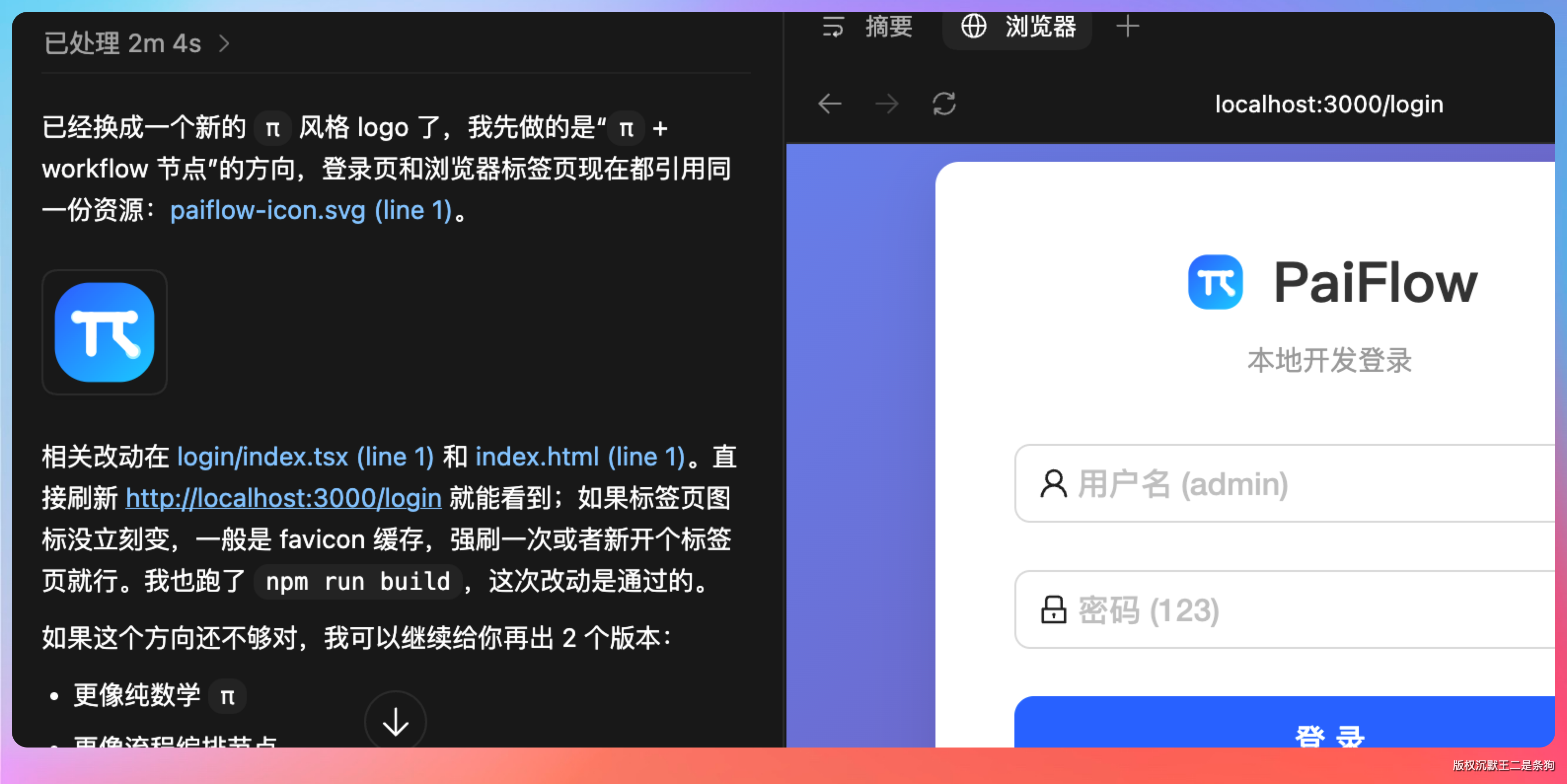Reload the page with refresh icon
The width and height of the screenshot is (1567, 784).
943,104
